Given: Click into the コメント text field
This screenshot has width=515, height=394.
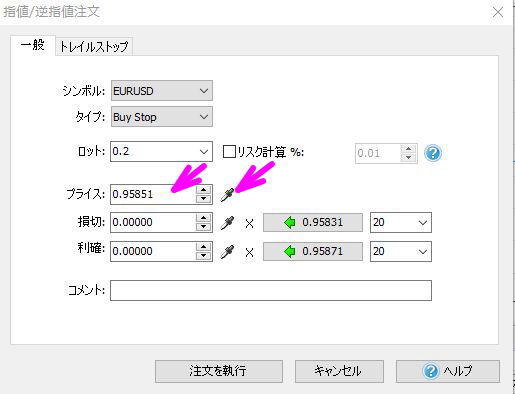Looking at the screenshot, I should (x=271, y=290).
